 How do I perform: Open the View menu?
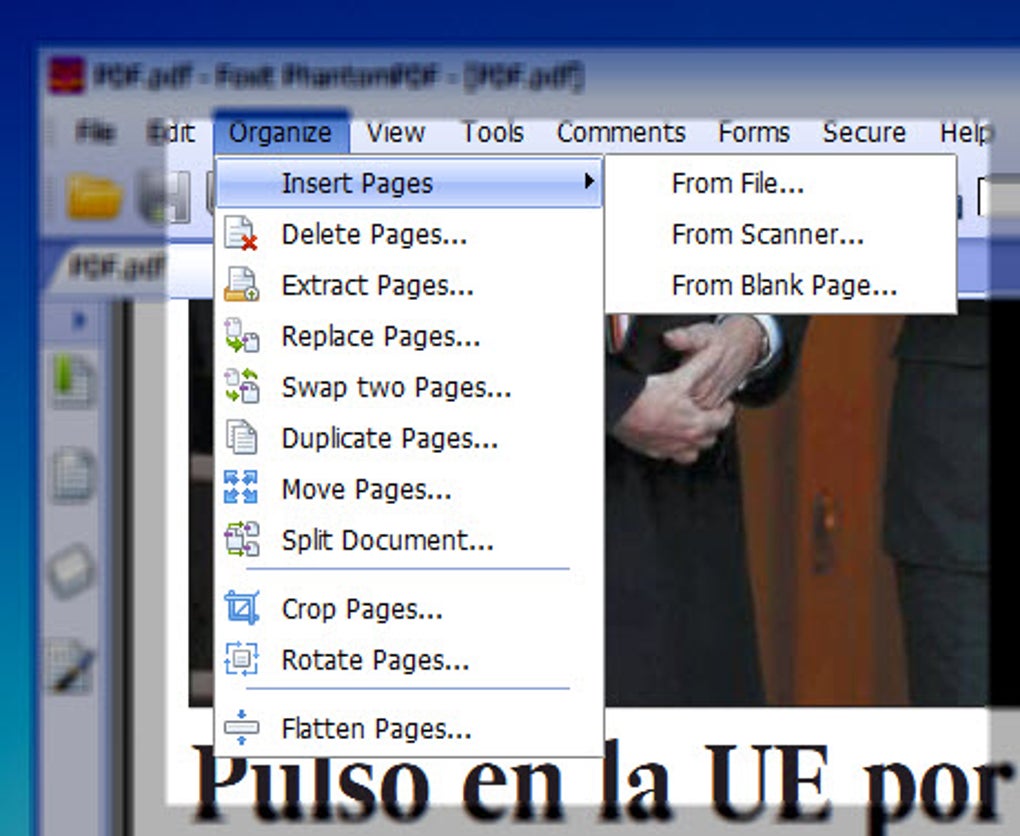(x=394, y=132)
